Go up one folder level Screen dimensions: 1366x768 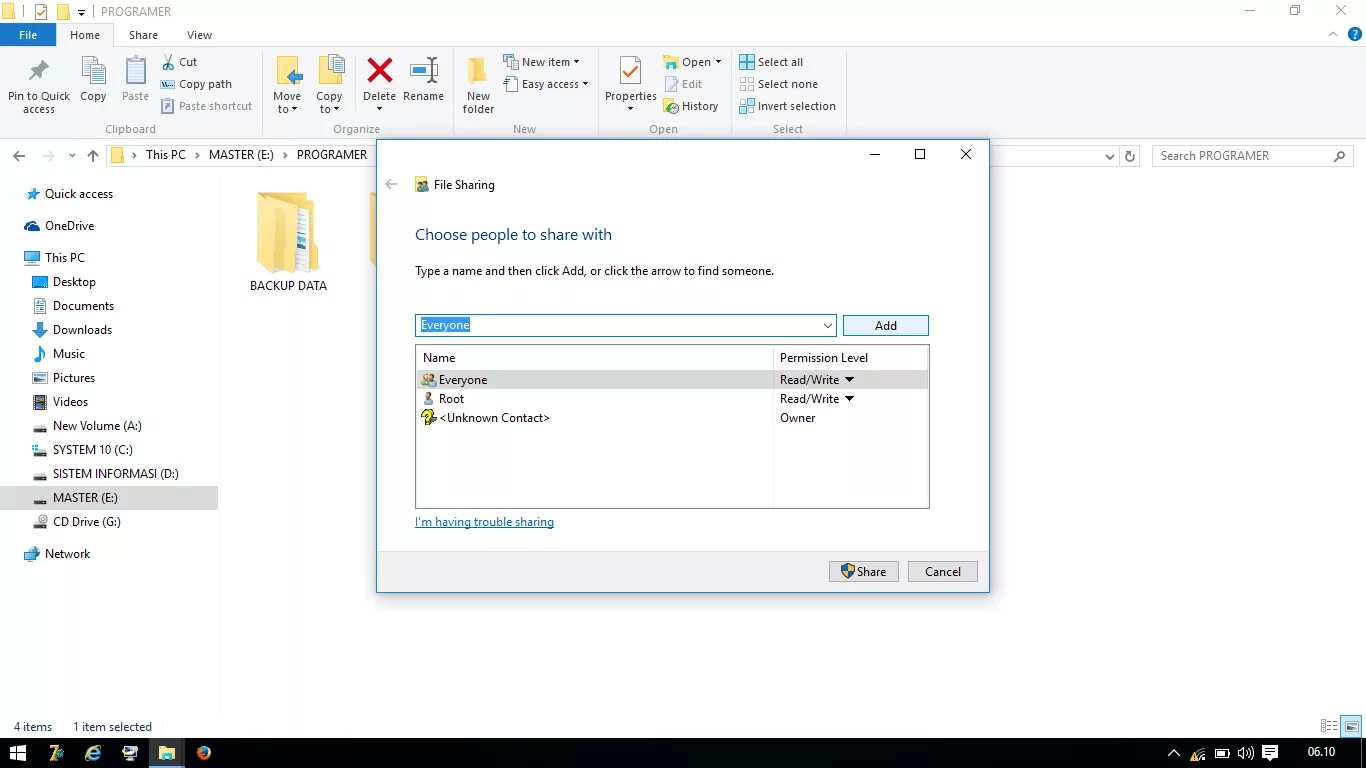[x=93, y=155]
